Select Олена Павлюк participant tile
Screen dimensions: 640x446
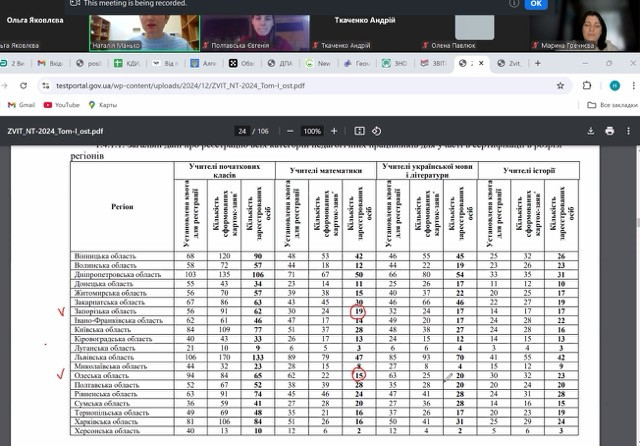pos(475,33)
